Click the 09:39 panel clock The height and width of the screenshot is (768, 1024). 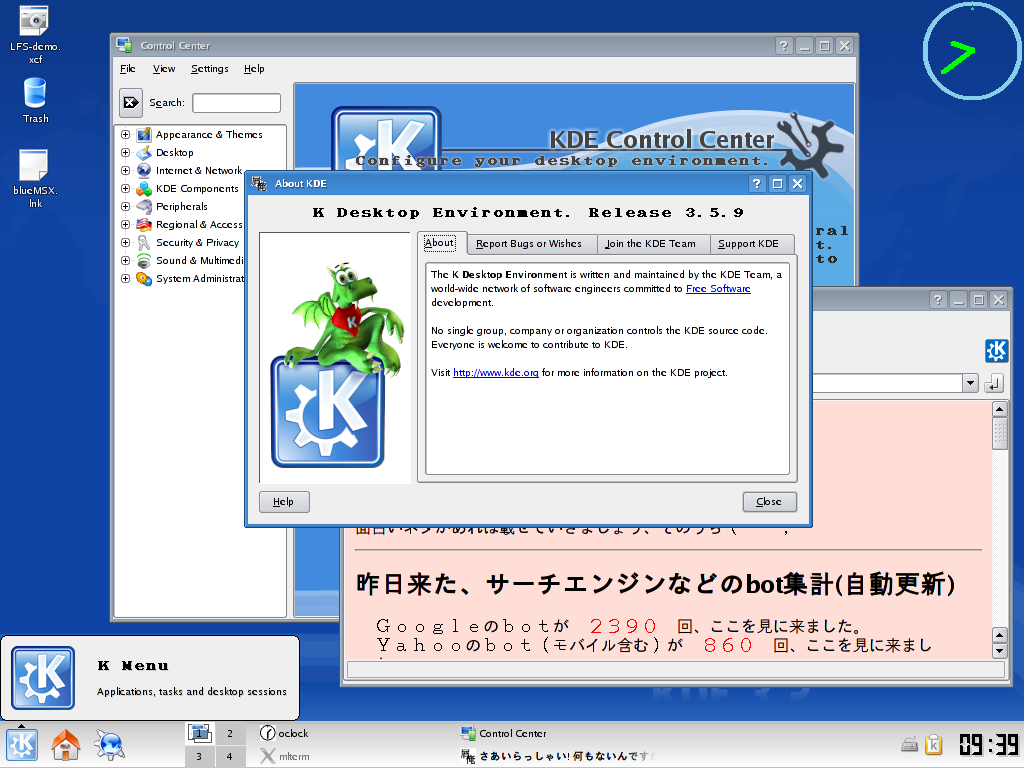pyautogui.click(x=989, y=744)
